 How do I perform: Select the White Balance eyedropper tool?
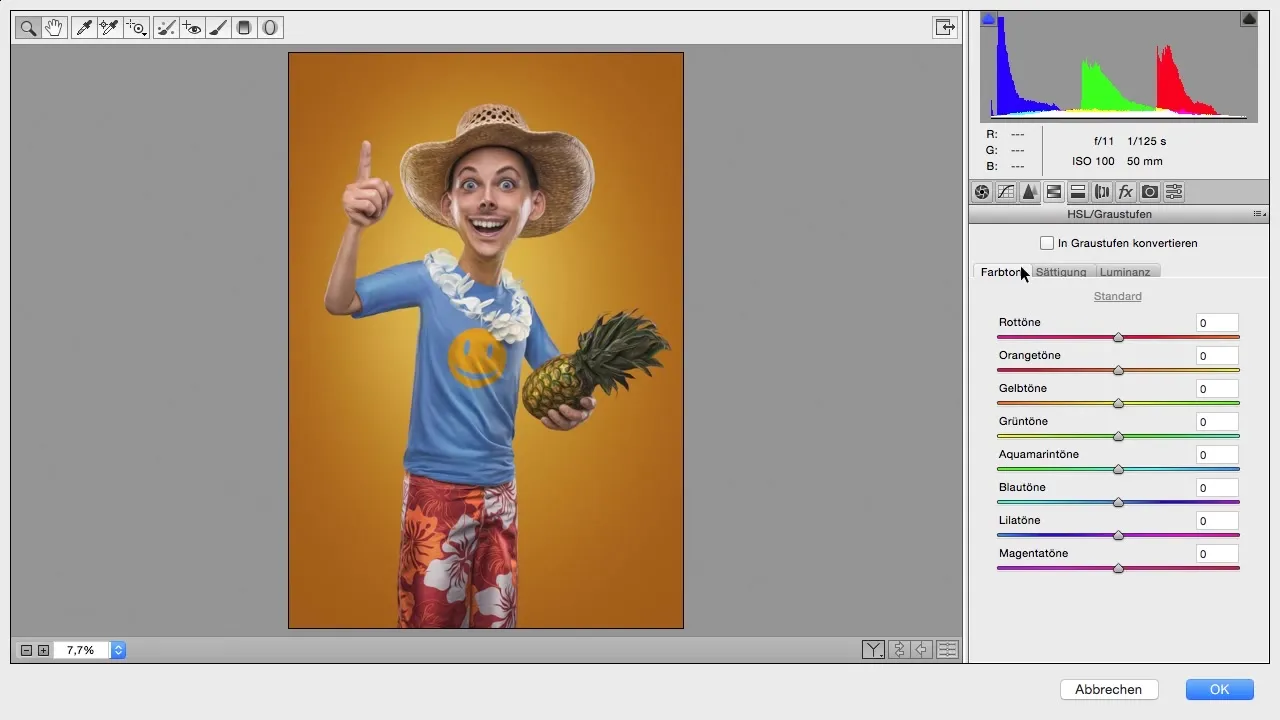[x=84, y=28]
